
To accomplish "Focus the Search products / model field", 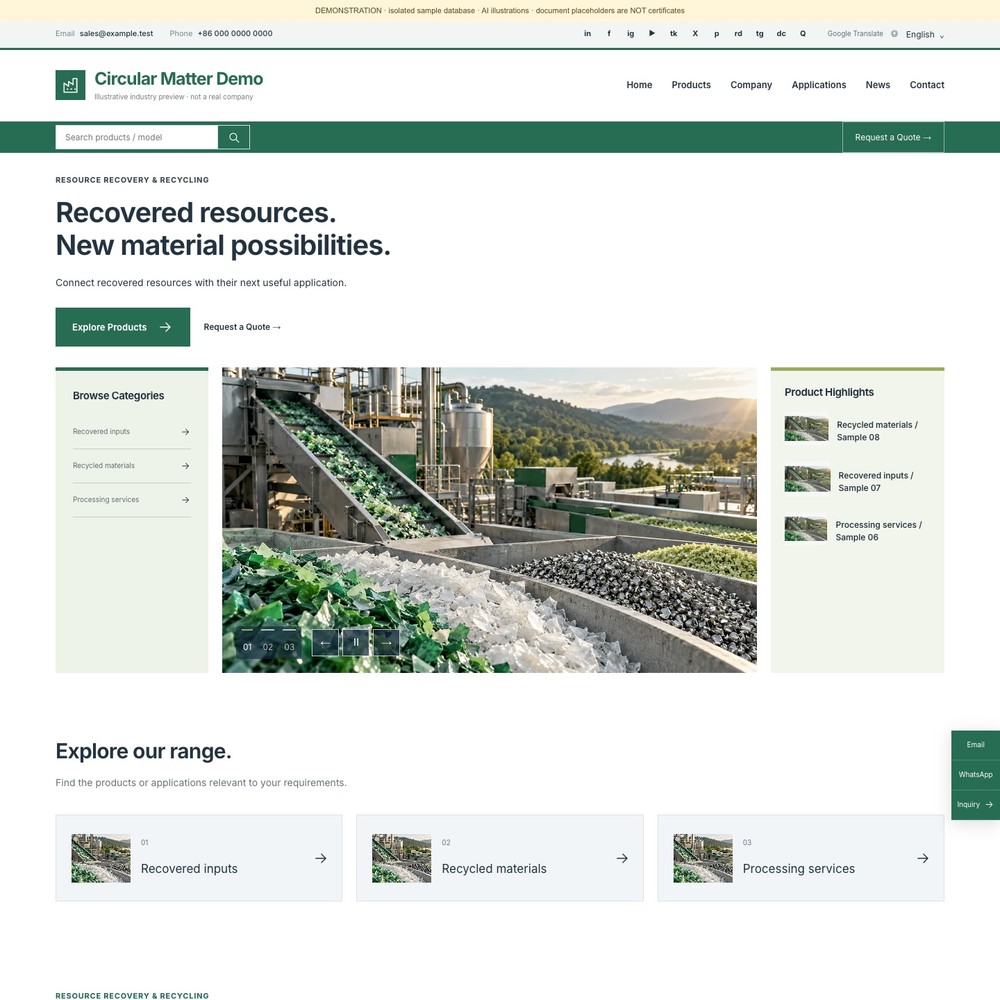I will [x=136, y=137].
